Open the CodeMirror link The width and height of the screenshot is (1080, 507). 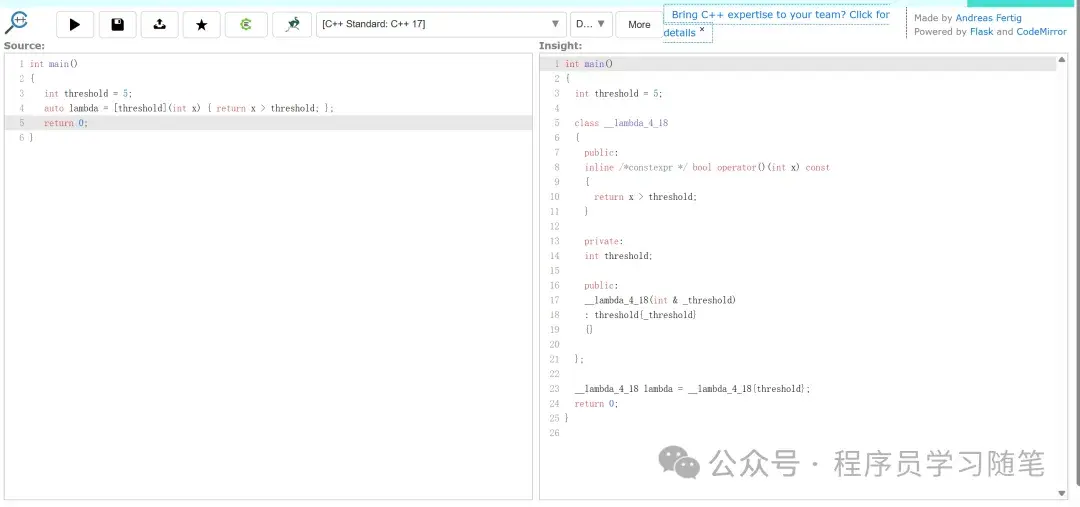click(1041, 32)
